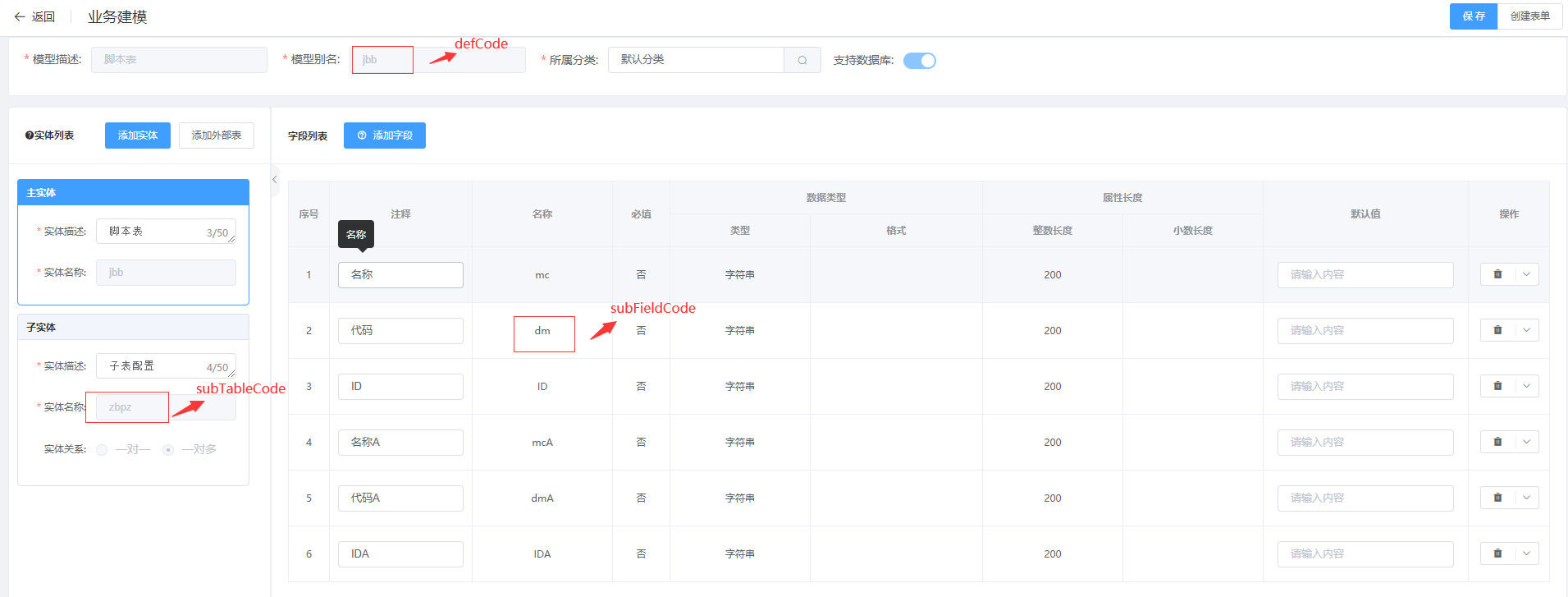Screen dimensions: 1568x597
Task: Click trash icon in the 名称A row
Action: point(1497,442)
